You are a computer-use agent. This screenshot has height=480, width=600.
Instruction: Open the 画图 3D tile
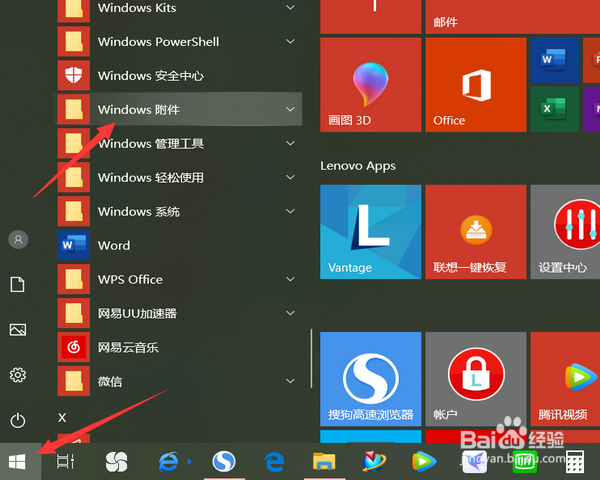click(370, 85)
